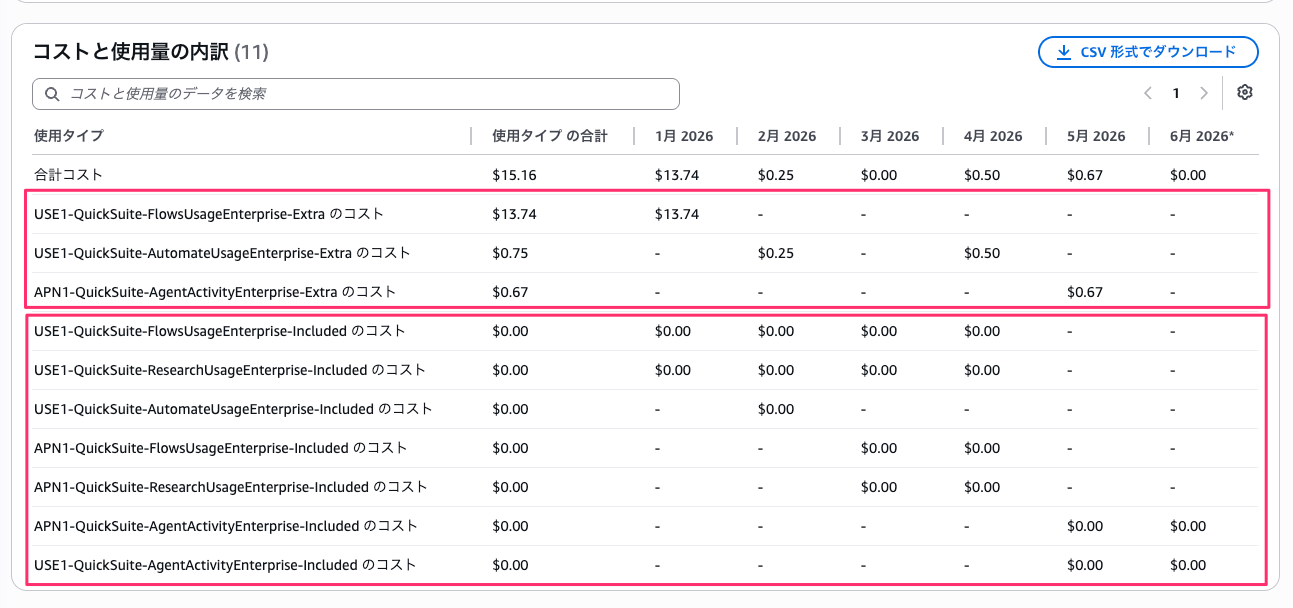Go to next page arrow

point(1204,93)
